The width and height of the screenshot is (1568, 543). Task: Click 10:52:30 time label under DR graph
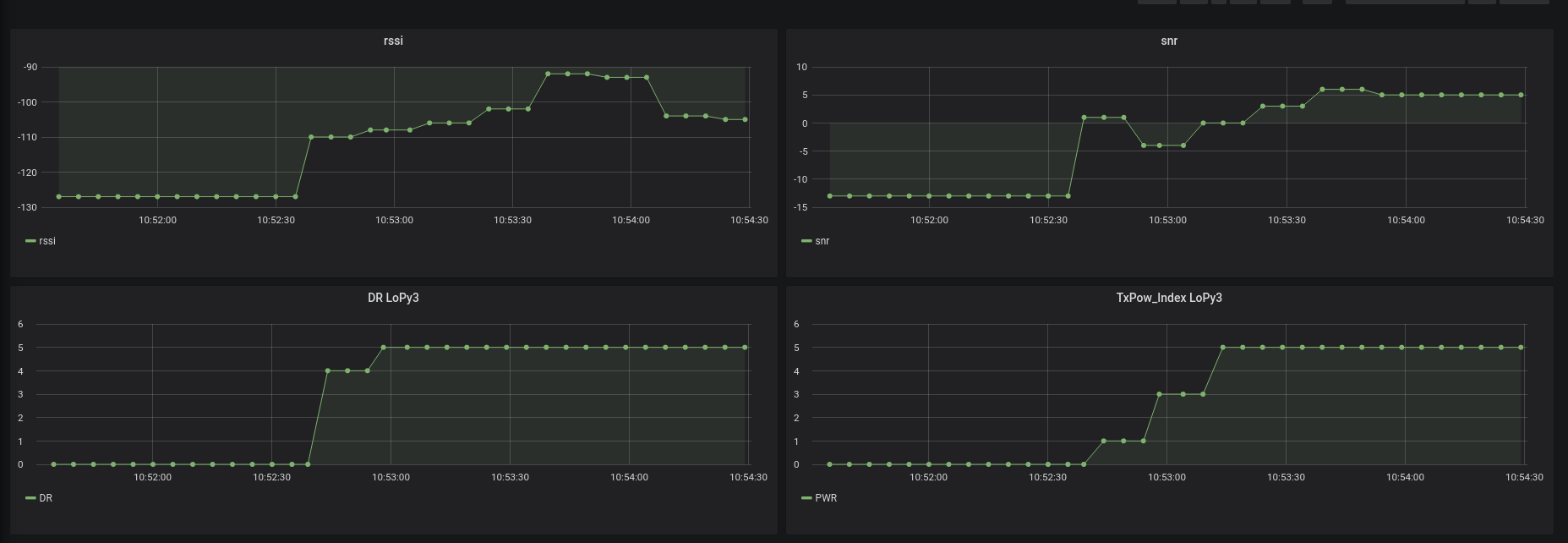(x=271, y=477)
